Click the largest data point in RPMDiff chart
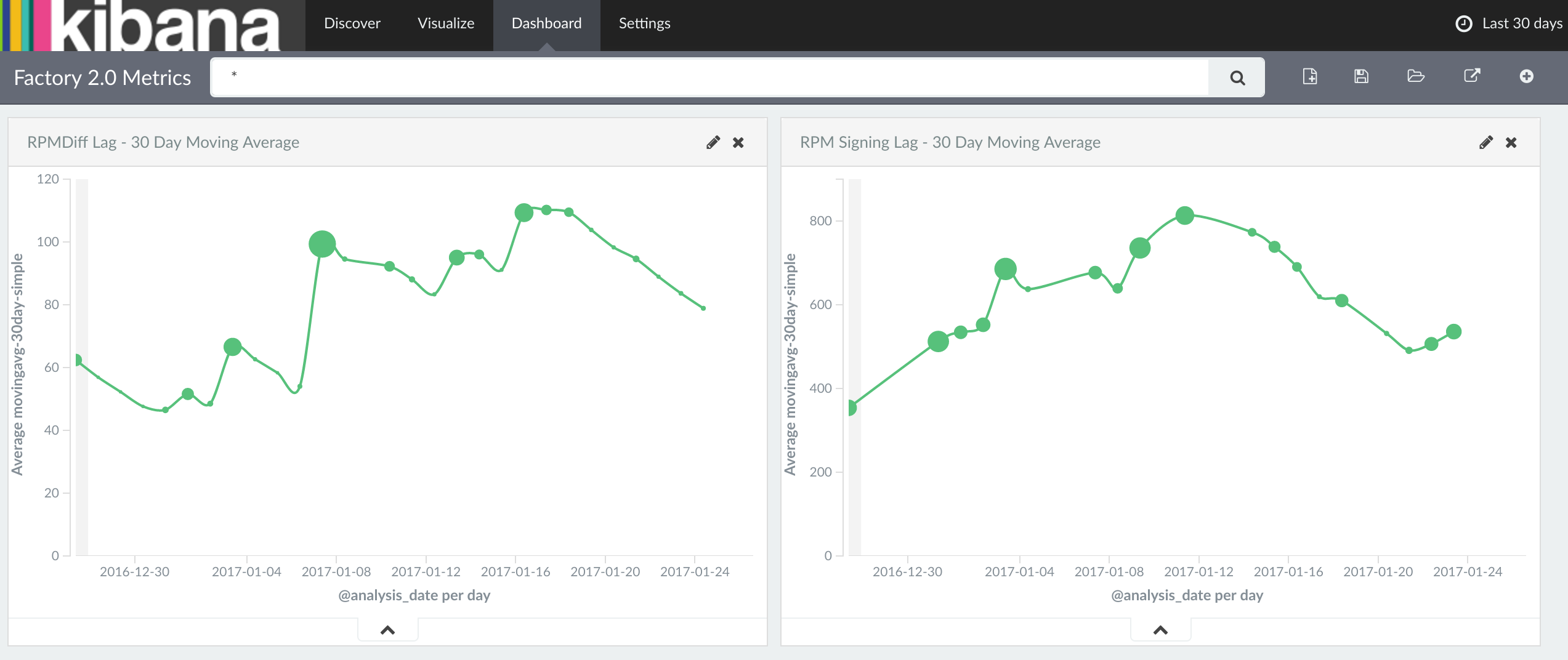The height and width of the screenshot is (660, 1568). coord(322,244)
